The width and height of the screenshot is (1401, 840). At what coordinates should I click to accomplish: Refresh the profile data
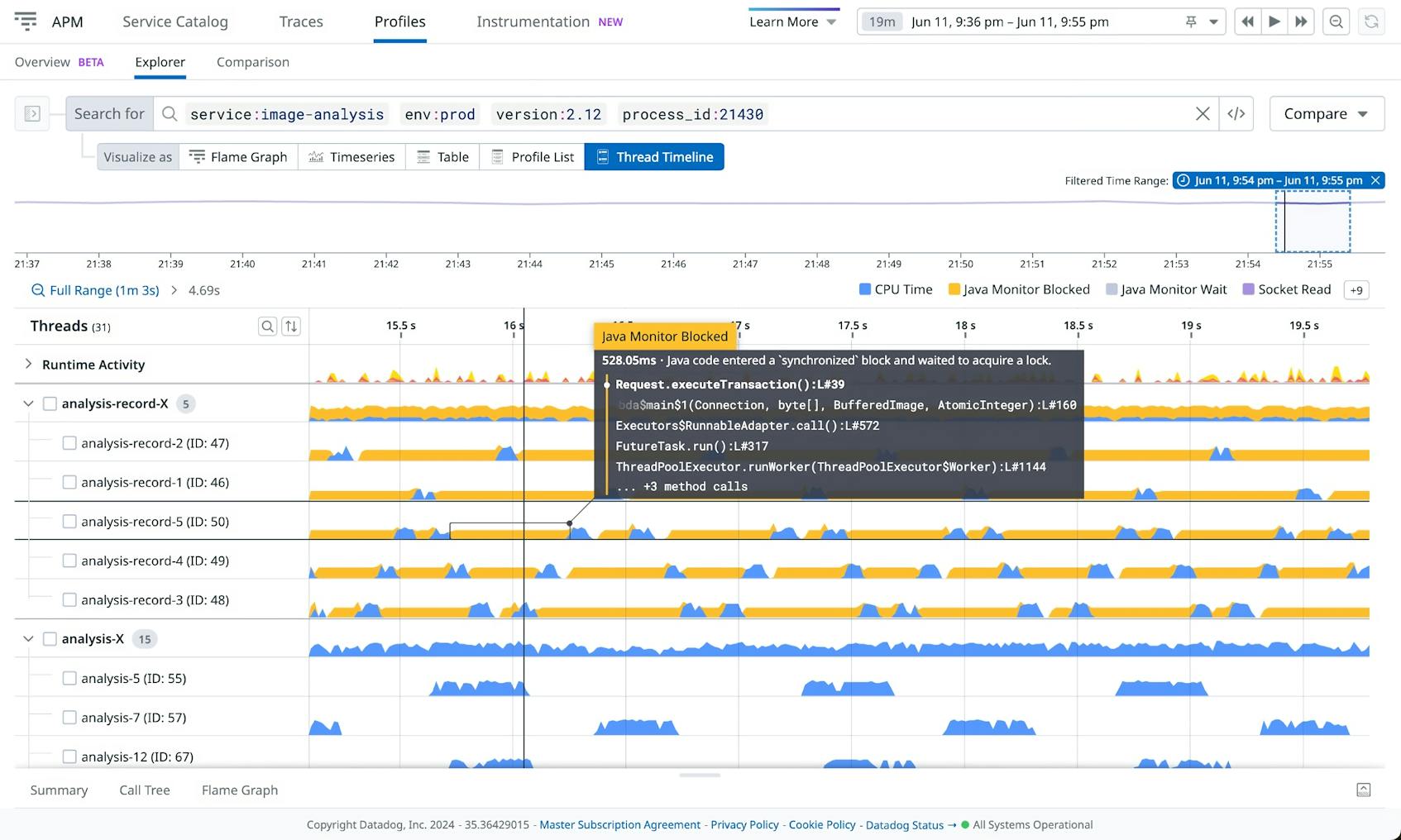(x=1371, y=21)
